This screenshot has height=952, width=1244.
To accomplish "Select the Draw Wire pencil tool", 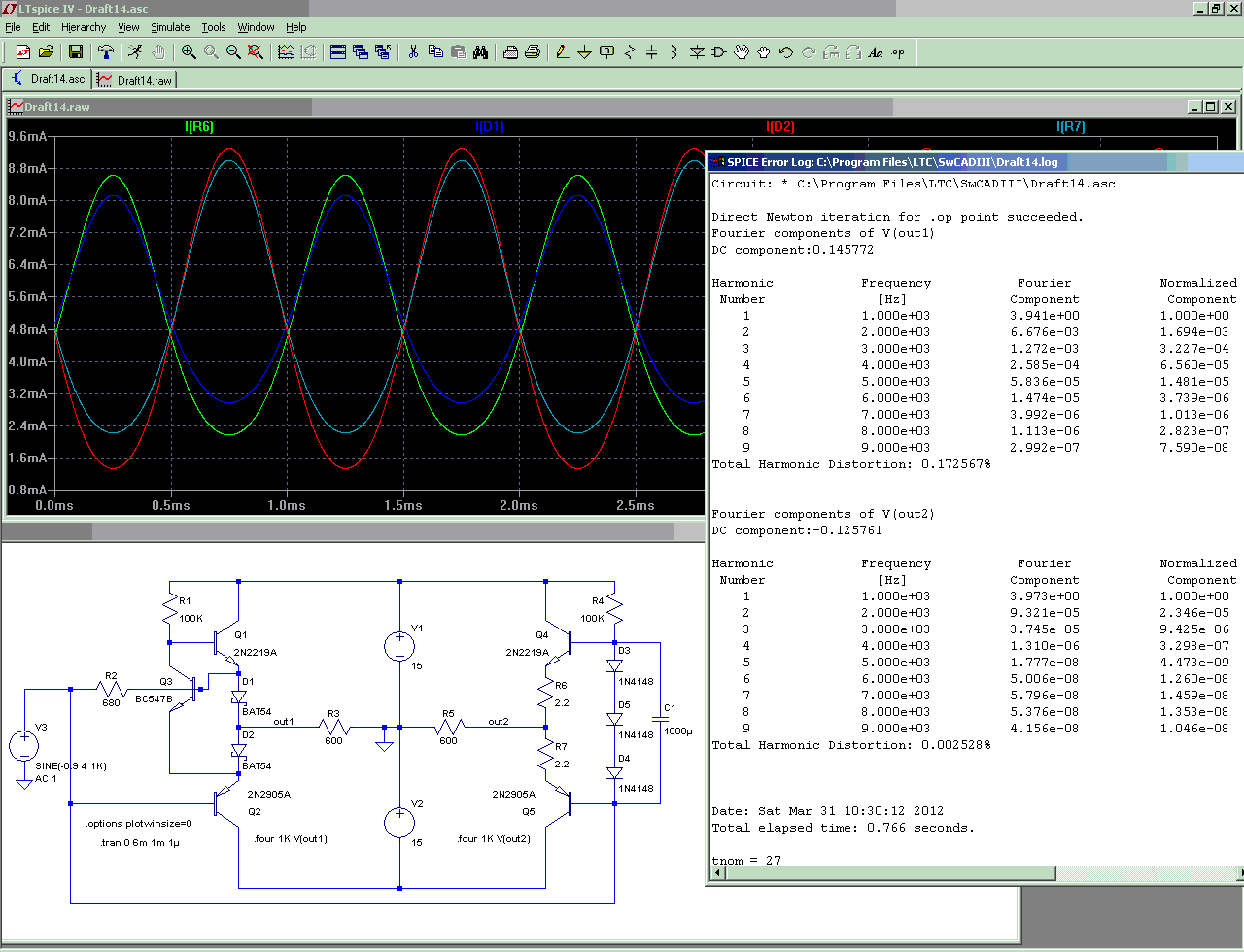I will [x=563, y=52].
